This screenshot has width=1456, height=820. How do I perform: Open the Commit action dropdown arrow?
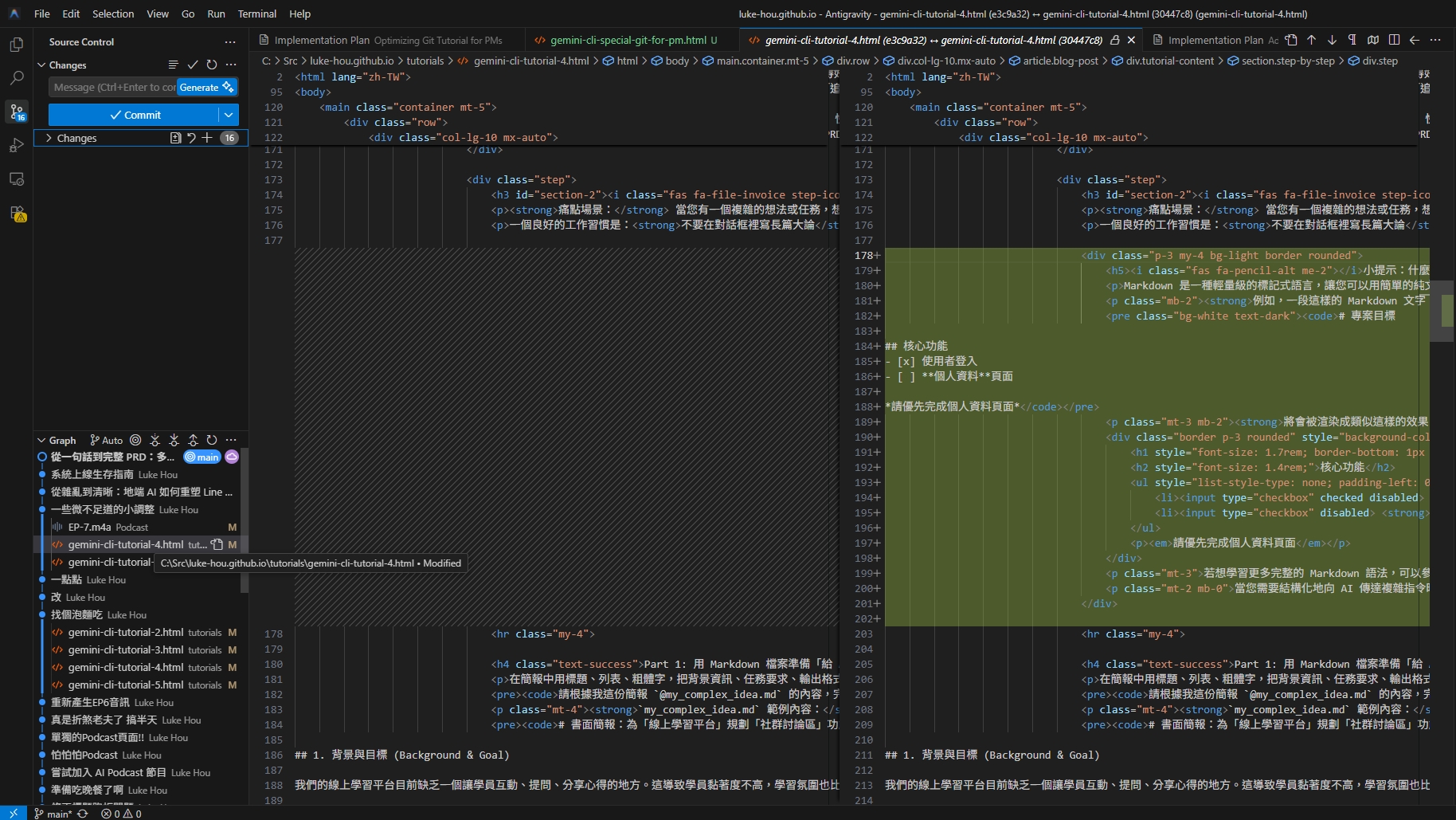coord(229,115)
